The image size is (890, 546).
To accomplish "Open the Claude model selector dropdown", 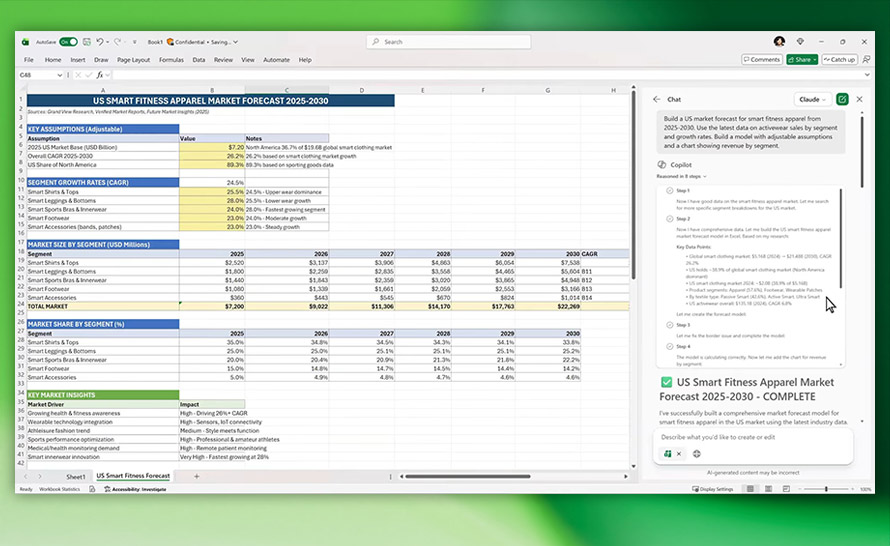I will pos(811,99).
